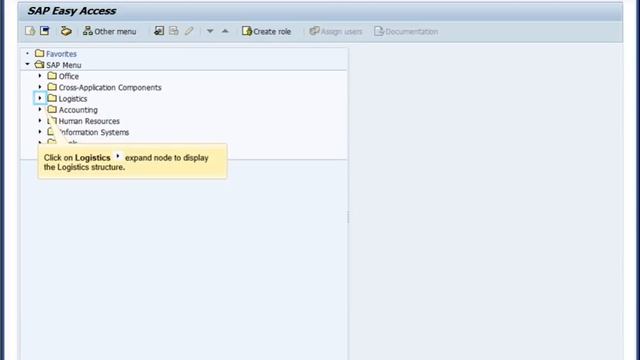Select the Information Systems tree item
The image size is (640, 360).
[94, 132]
